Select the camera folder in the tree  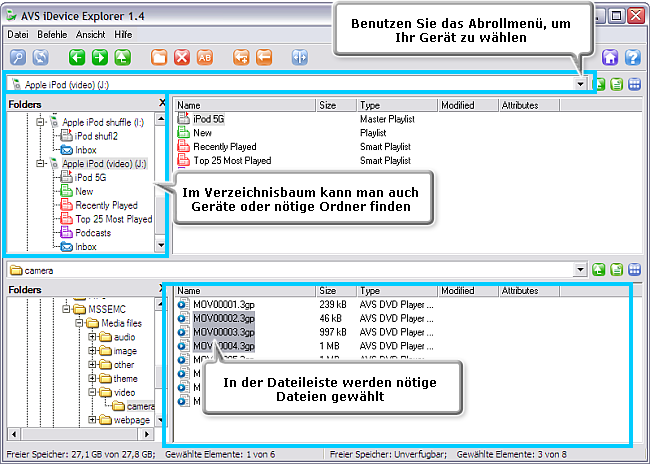tap(140, 406)
